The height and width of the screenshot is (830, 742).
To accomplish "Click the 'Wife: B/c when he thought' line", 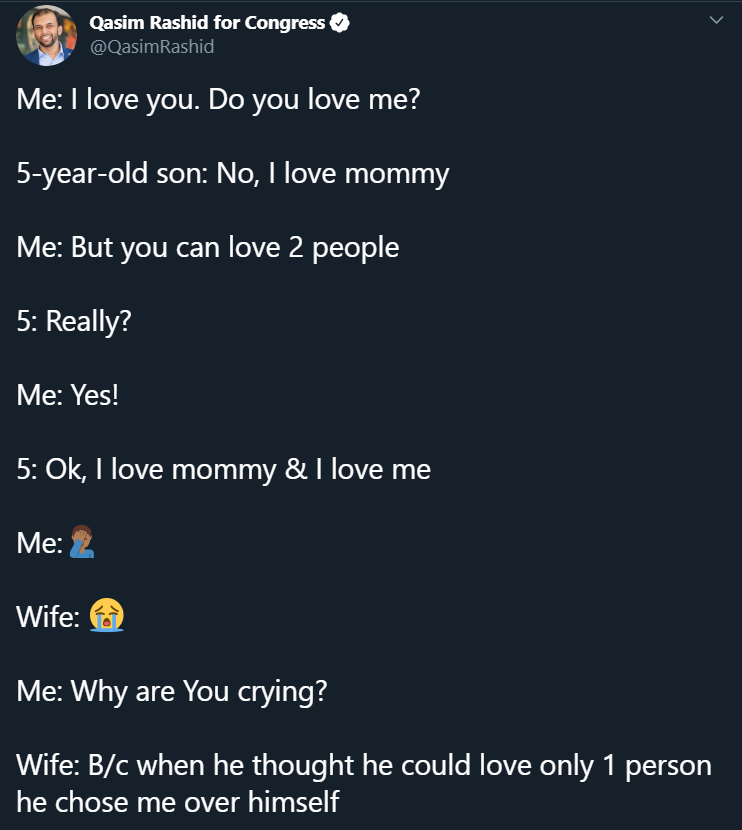I will click(x=364, y=766).
